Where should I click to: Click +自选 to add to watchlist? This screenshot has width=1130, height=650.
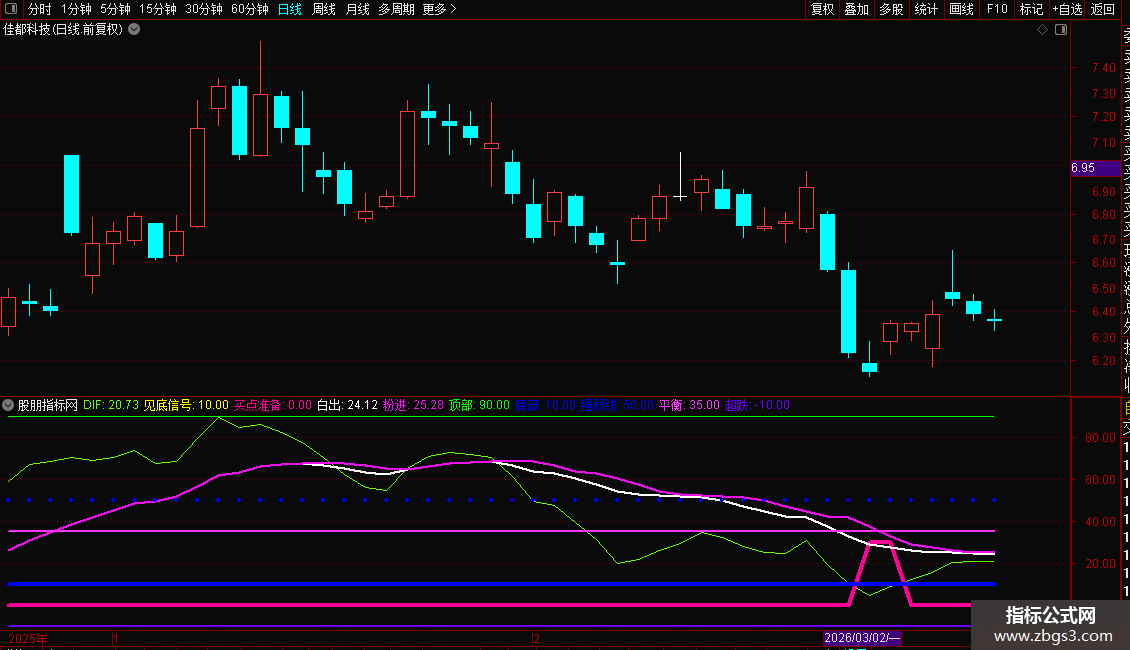[1067, 9]
